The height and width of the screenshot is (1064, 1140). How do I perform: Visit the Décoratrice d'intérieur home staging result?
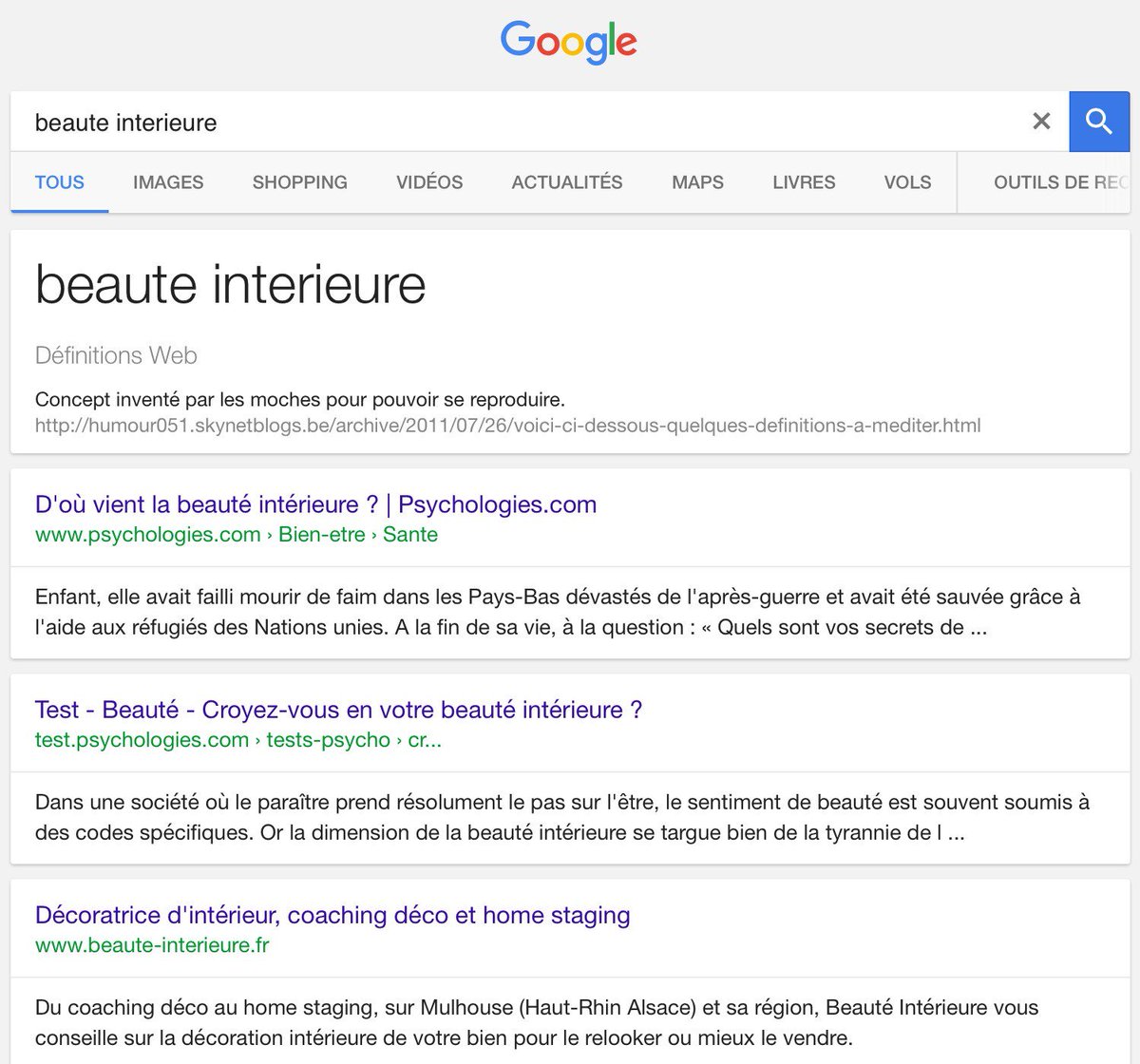tap(332, 915)
